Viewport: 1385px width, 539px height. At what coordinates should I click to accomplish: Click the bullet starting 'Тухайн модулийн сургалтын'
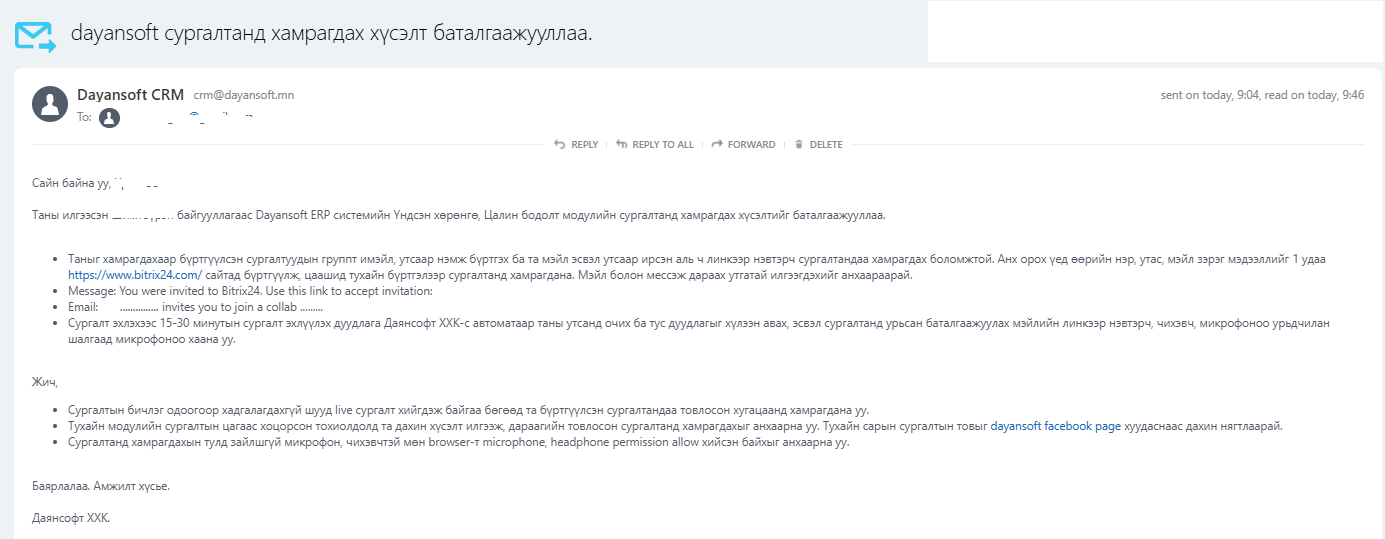tap(675, 426)
